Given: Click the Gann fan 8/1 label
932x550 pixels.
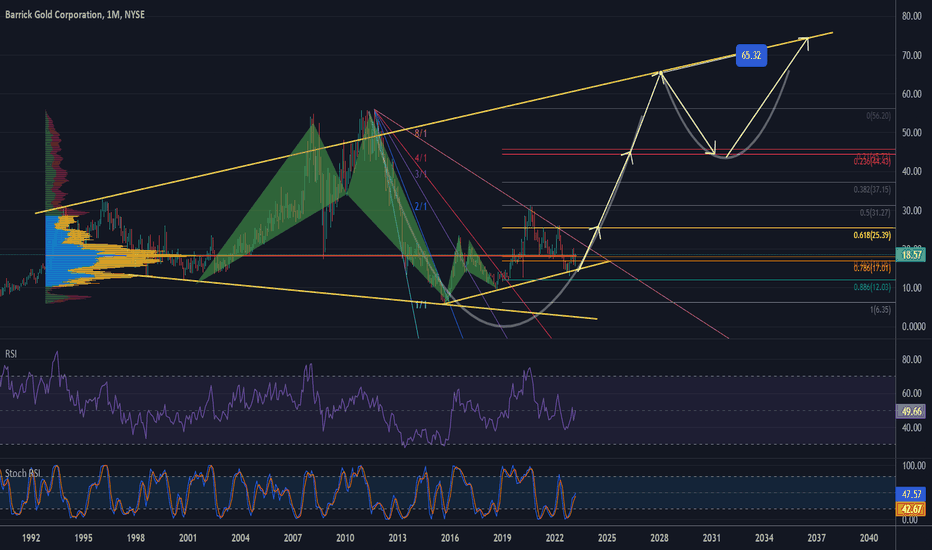Looking at the screenshot, I should pyautogui.click(x=421, y=133).
